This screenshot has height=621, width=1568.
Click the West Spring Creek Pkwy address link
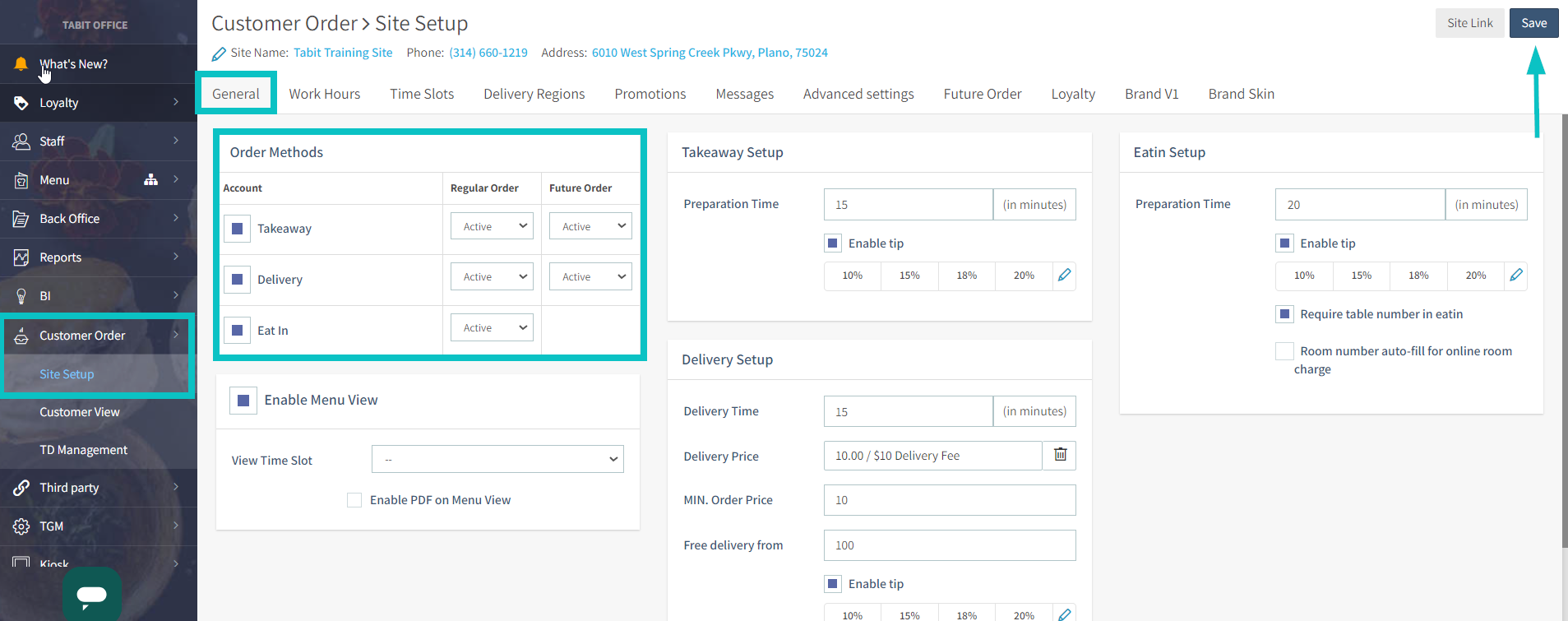(710, 53)
